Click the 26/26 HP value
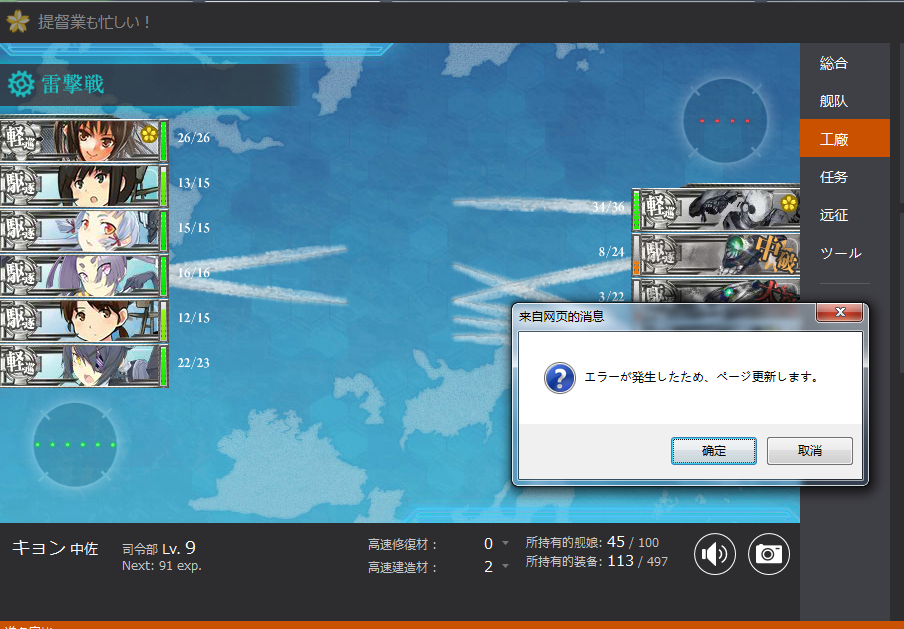This screenshot has height=629, width=904. pyautogui.click(x=194, y=138)
